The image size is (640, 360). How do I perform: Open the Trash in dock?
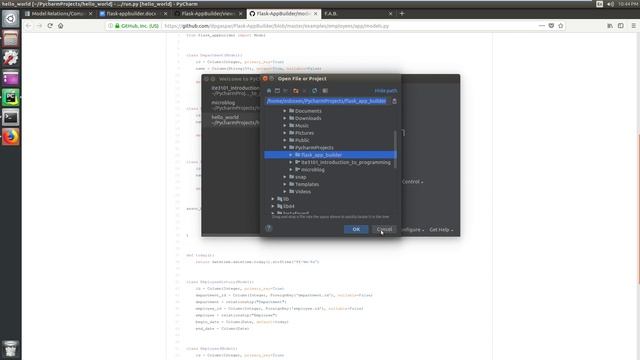(11, 349)
